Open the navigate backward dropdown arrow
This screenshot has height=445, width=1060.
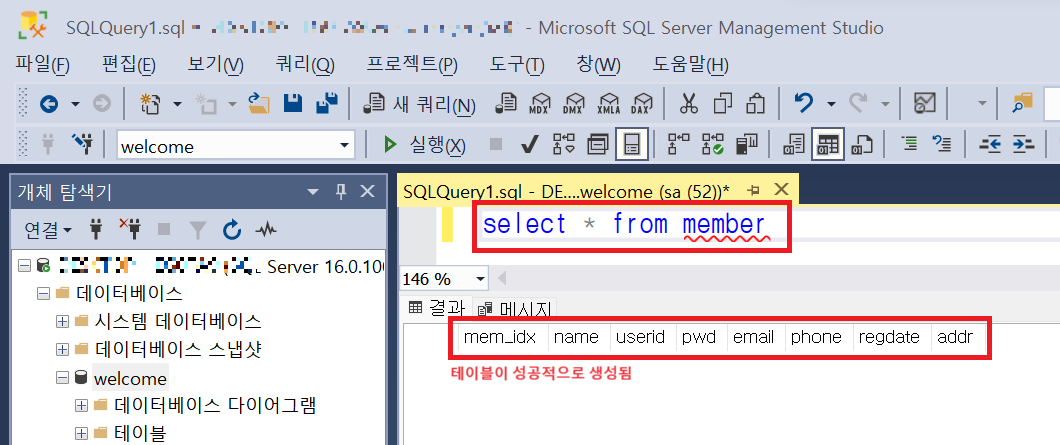tap(75, 104)
